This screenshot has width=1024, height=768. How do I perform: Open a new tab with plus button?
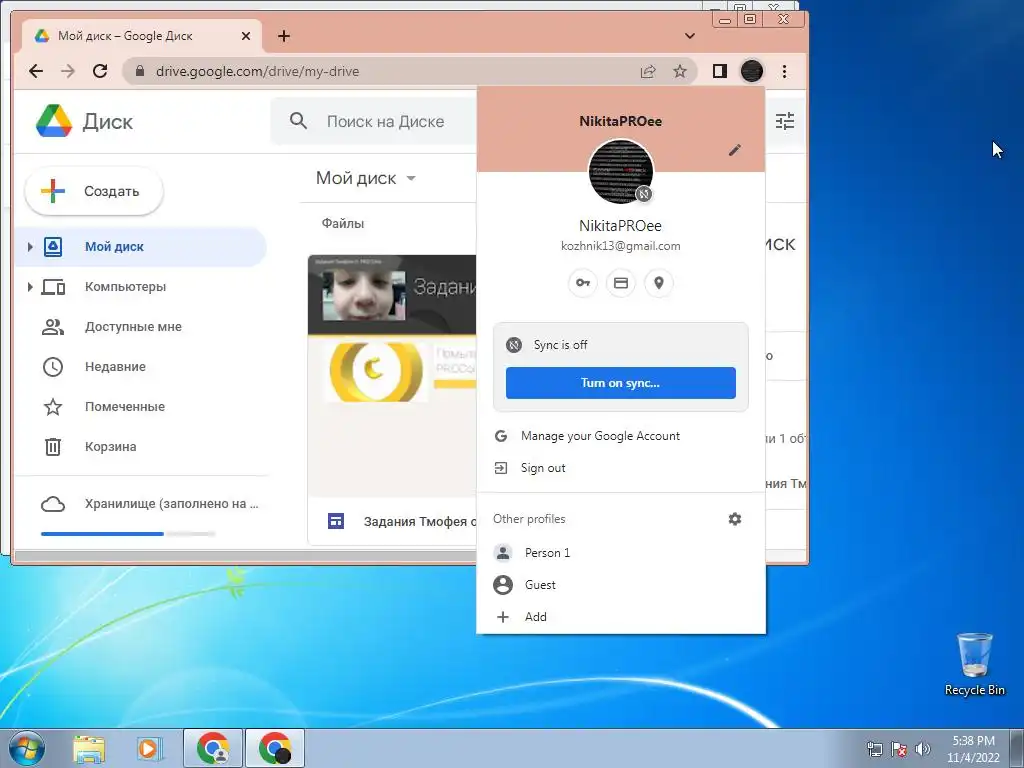pyautogui.click(x=283, y=36)
